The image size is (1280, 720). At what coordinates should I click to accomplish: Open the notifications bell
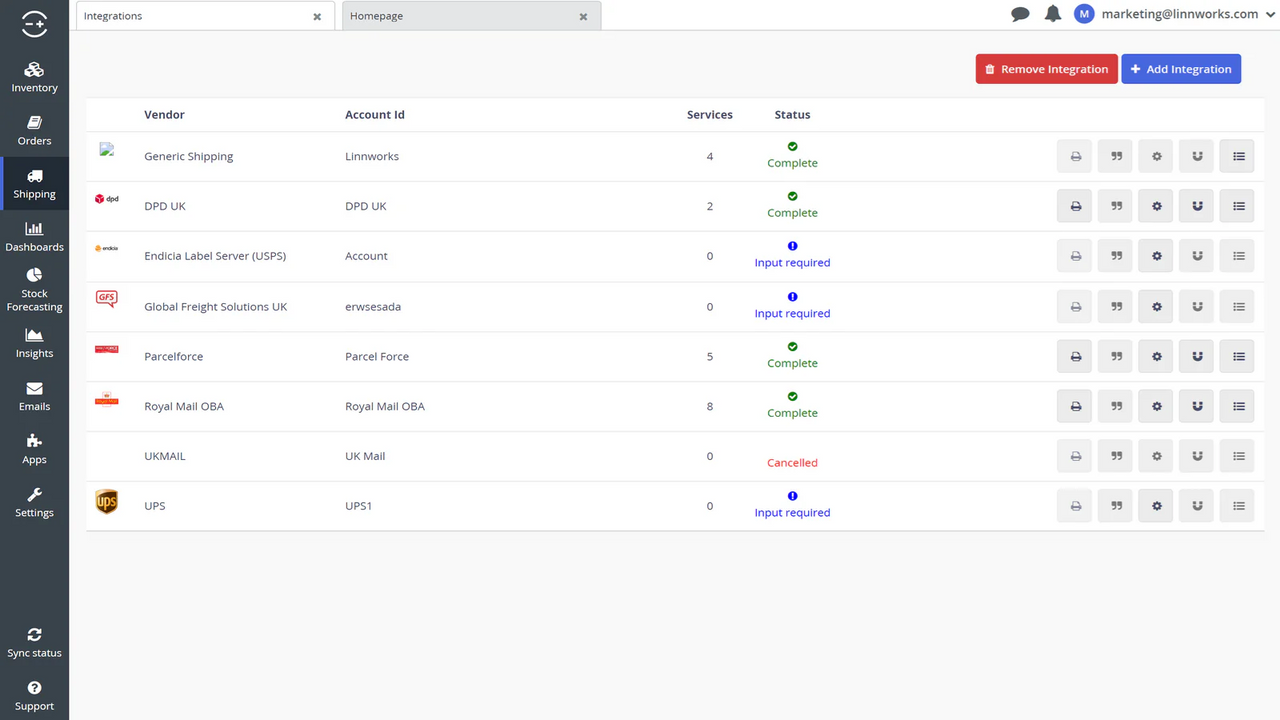[1052, 14]
